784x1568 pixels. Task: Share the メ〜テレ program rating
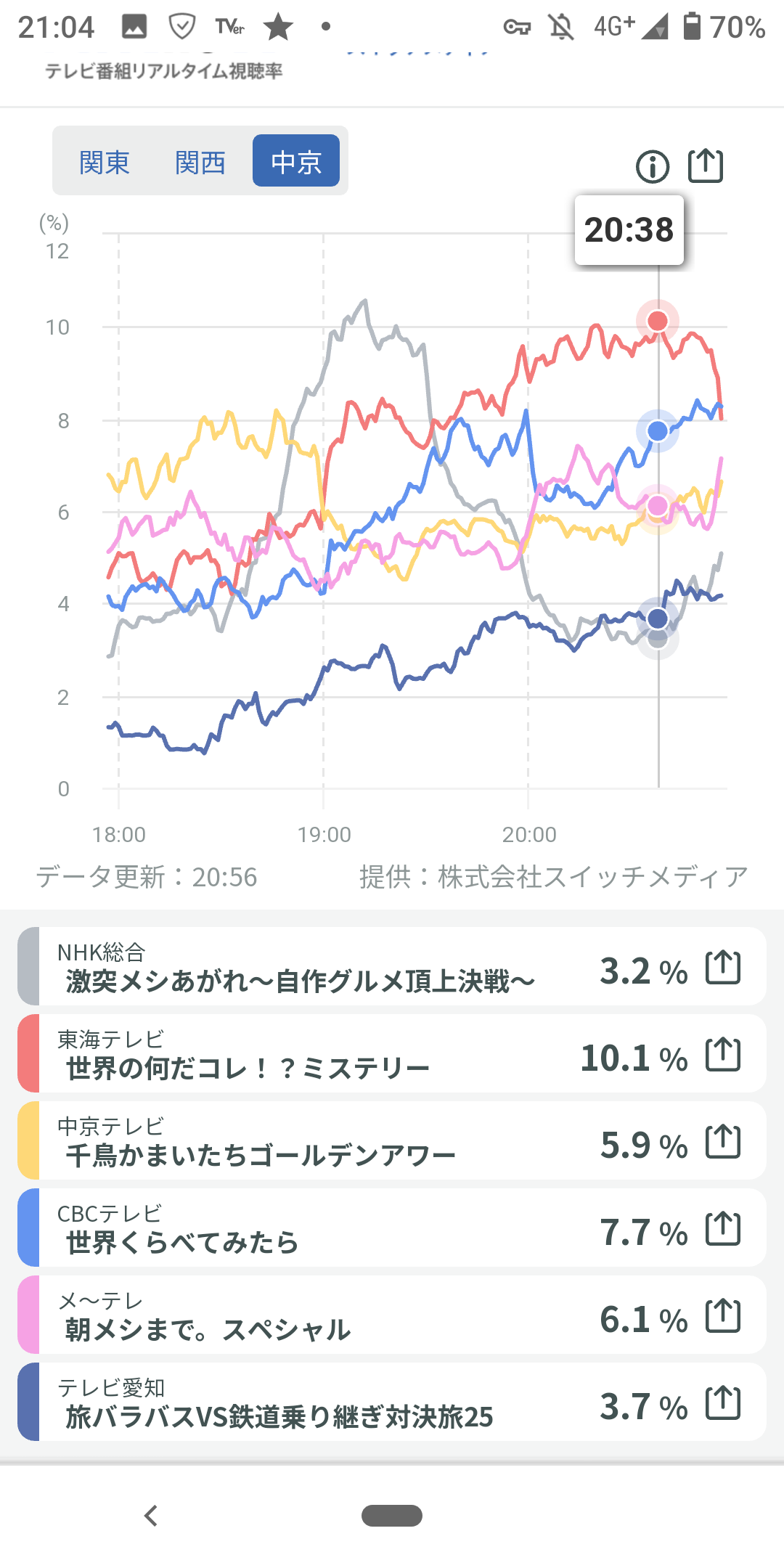tap(723, 1316)
